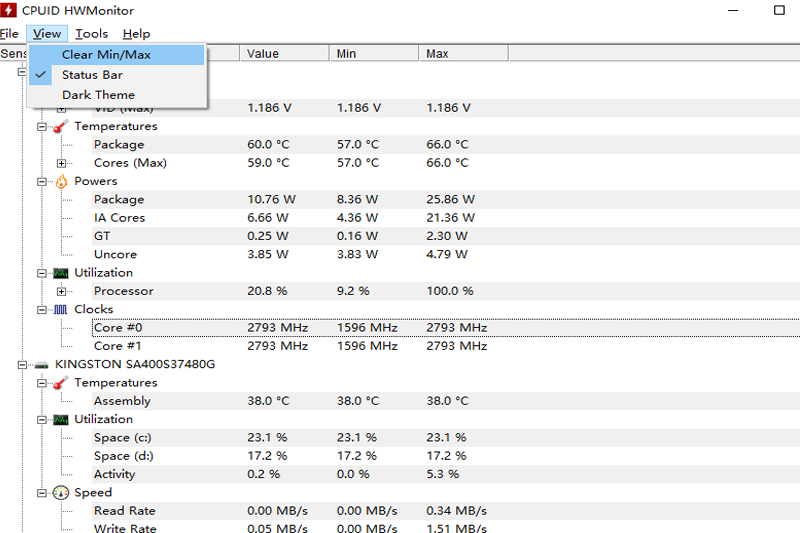Open the Help menu
Screen dimensions: 800x533
pyautogui.click(x=136, y=34)
